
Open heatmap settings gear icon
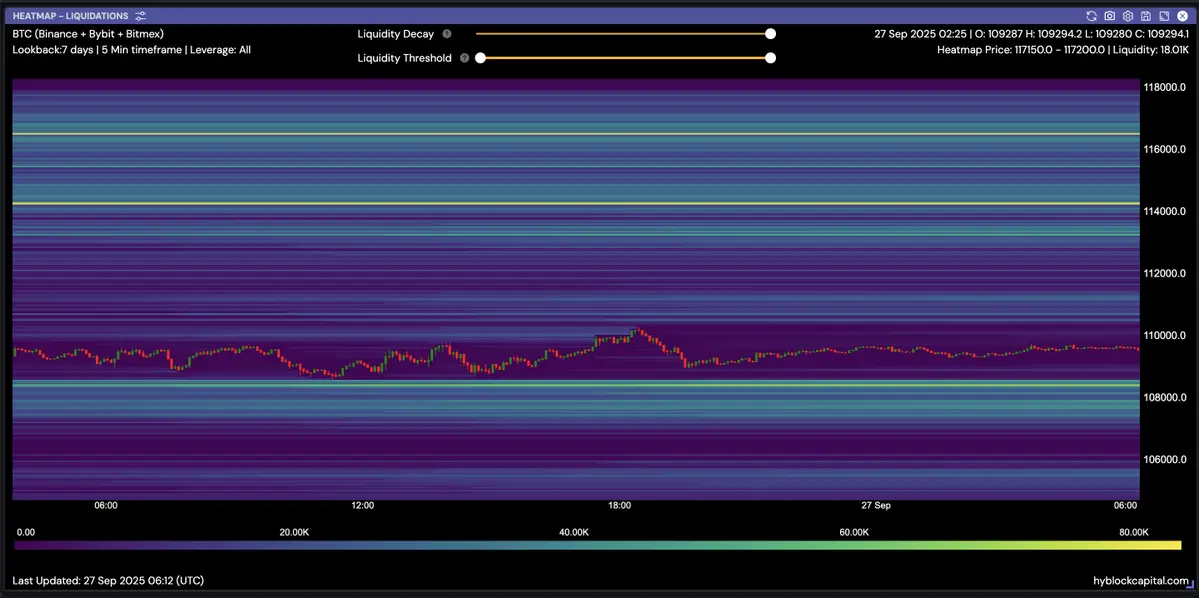coord(1128,16)
